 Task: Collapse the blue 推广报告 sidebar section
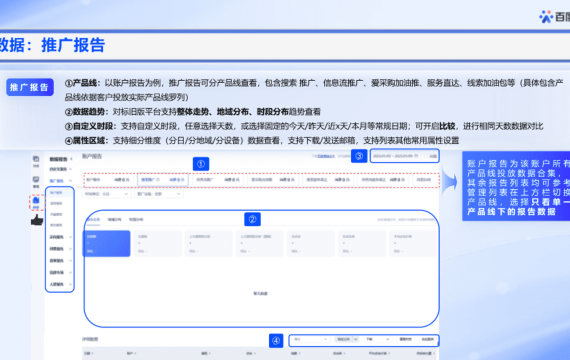coord(71,181)
